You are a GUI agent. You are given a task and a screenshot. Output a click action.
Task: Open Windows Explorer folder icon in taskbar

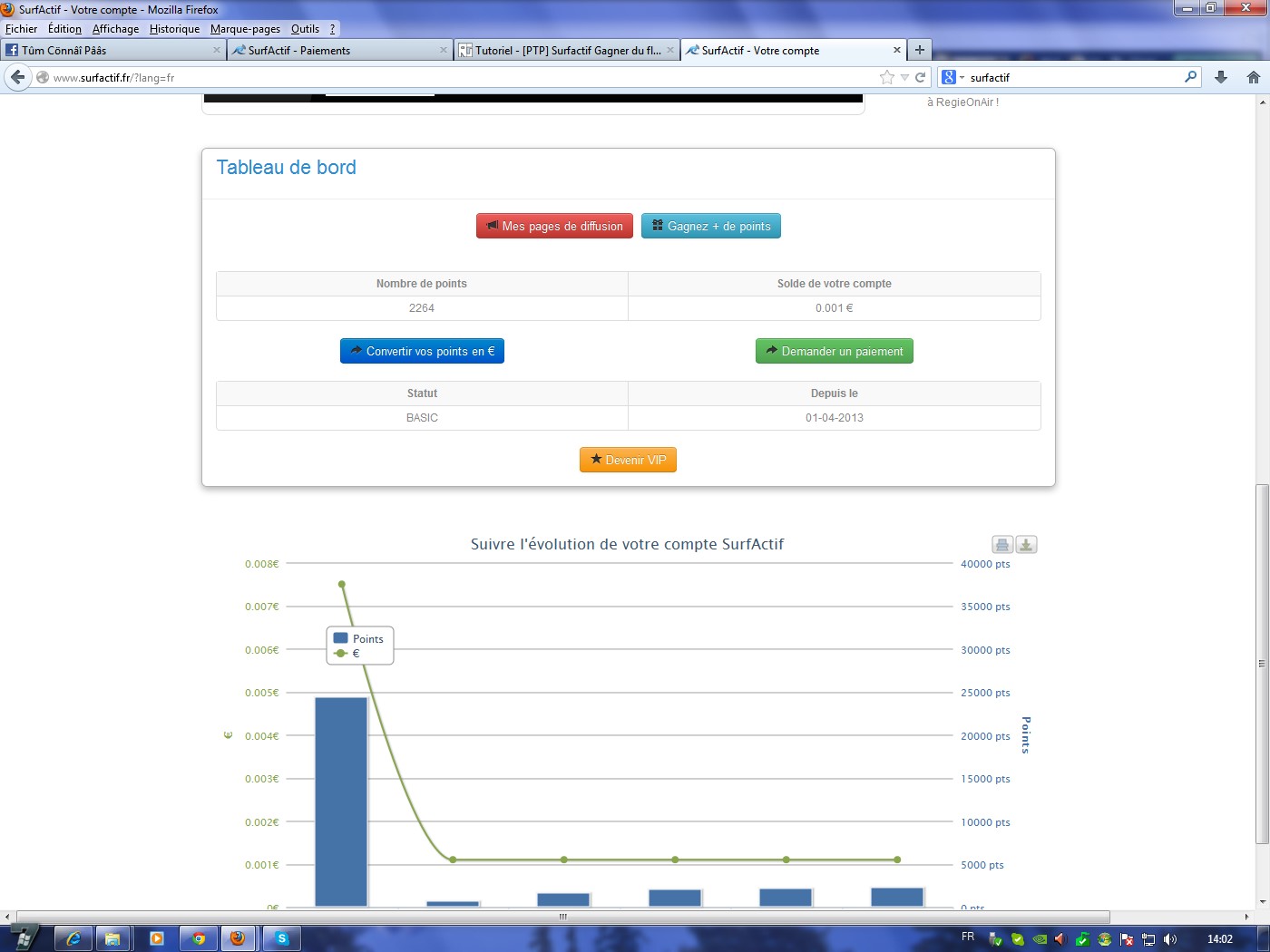click(113, 938)
